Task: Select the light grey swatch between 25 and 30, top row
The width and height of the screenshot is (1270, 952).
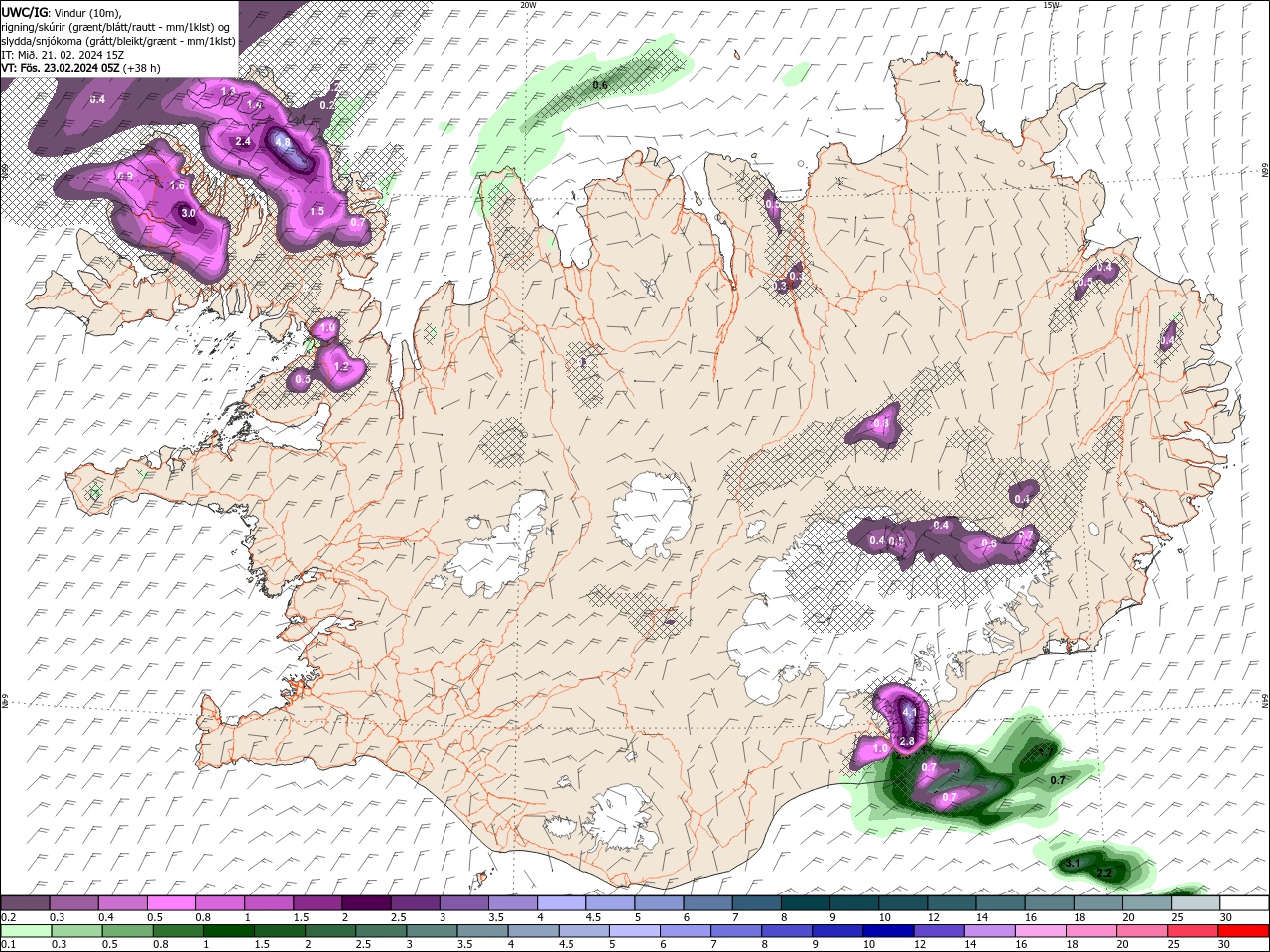Action: (x=1195, y=903)
